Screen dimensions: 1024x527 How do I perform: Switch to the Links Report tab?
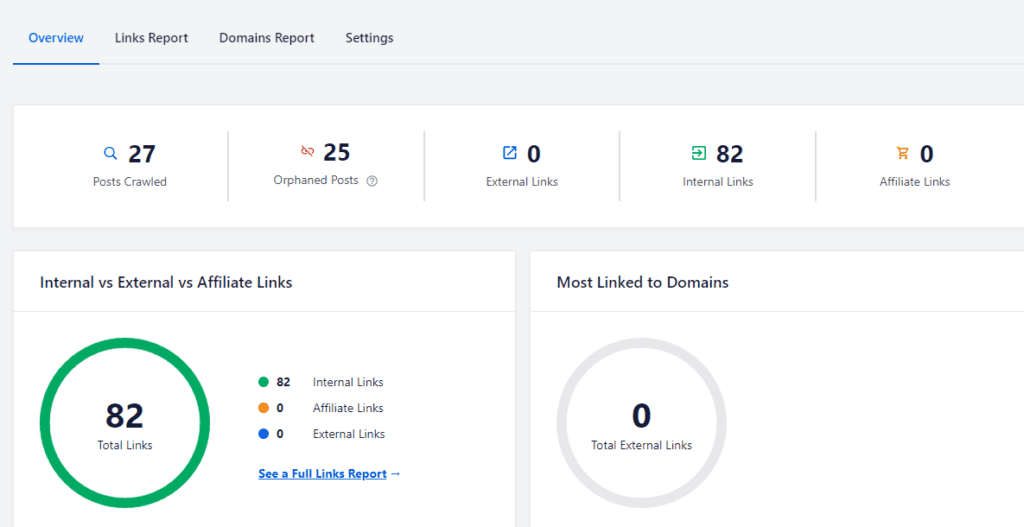(152, 38)
